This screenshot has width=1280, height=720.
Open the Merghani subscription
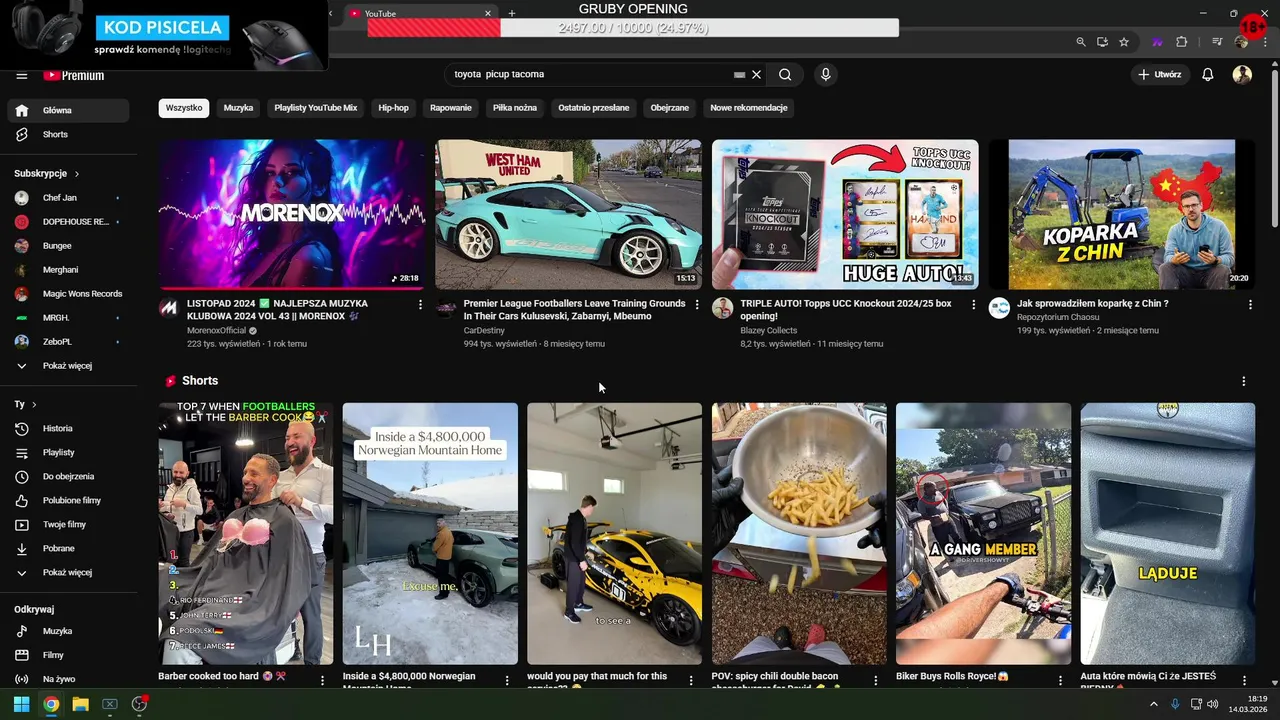pyautogui.click(x=68, y=270)
